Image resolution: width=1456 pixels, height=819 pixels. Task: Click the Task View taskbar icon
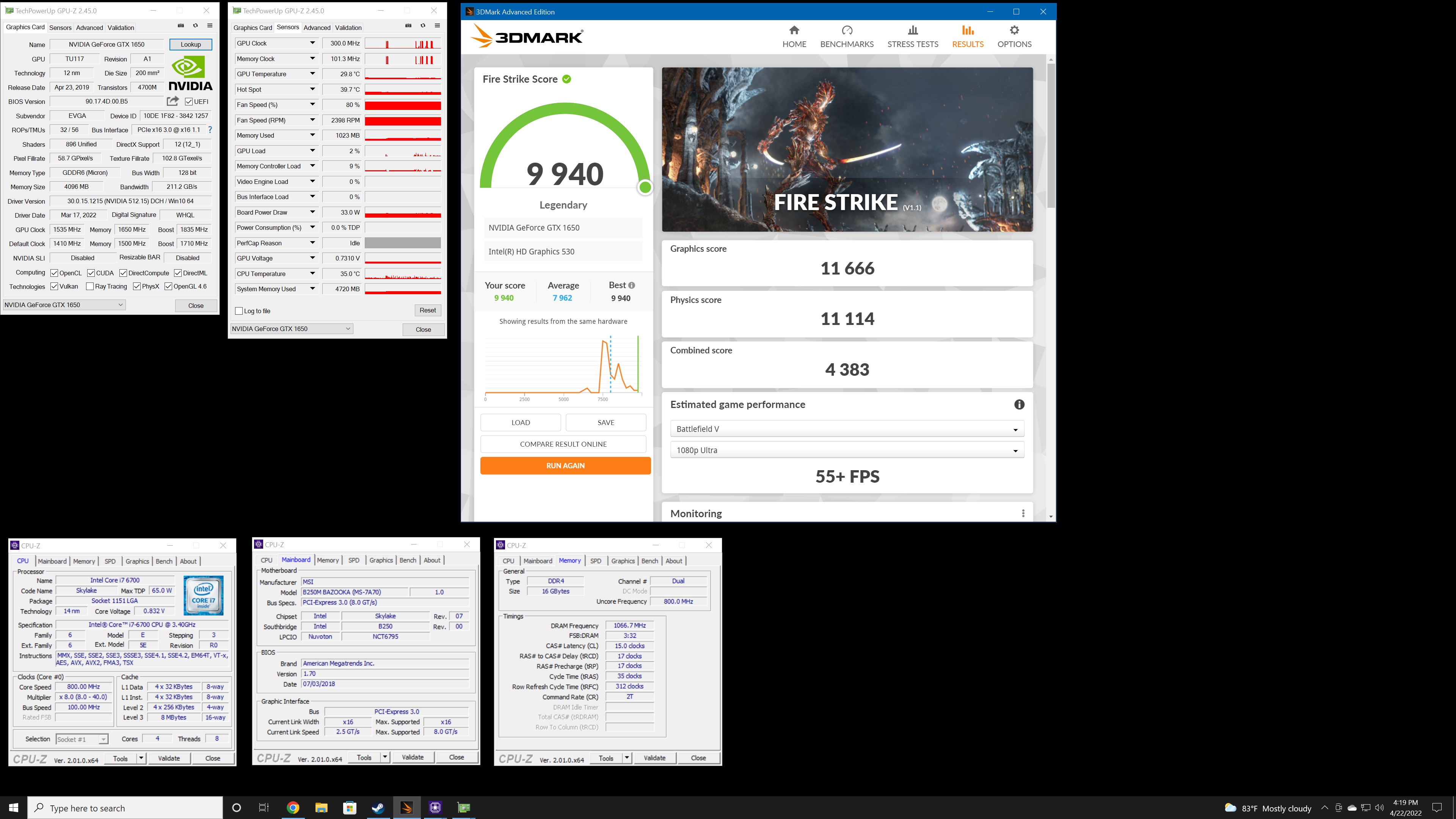264,808
